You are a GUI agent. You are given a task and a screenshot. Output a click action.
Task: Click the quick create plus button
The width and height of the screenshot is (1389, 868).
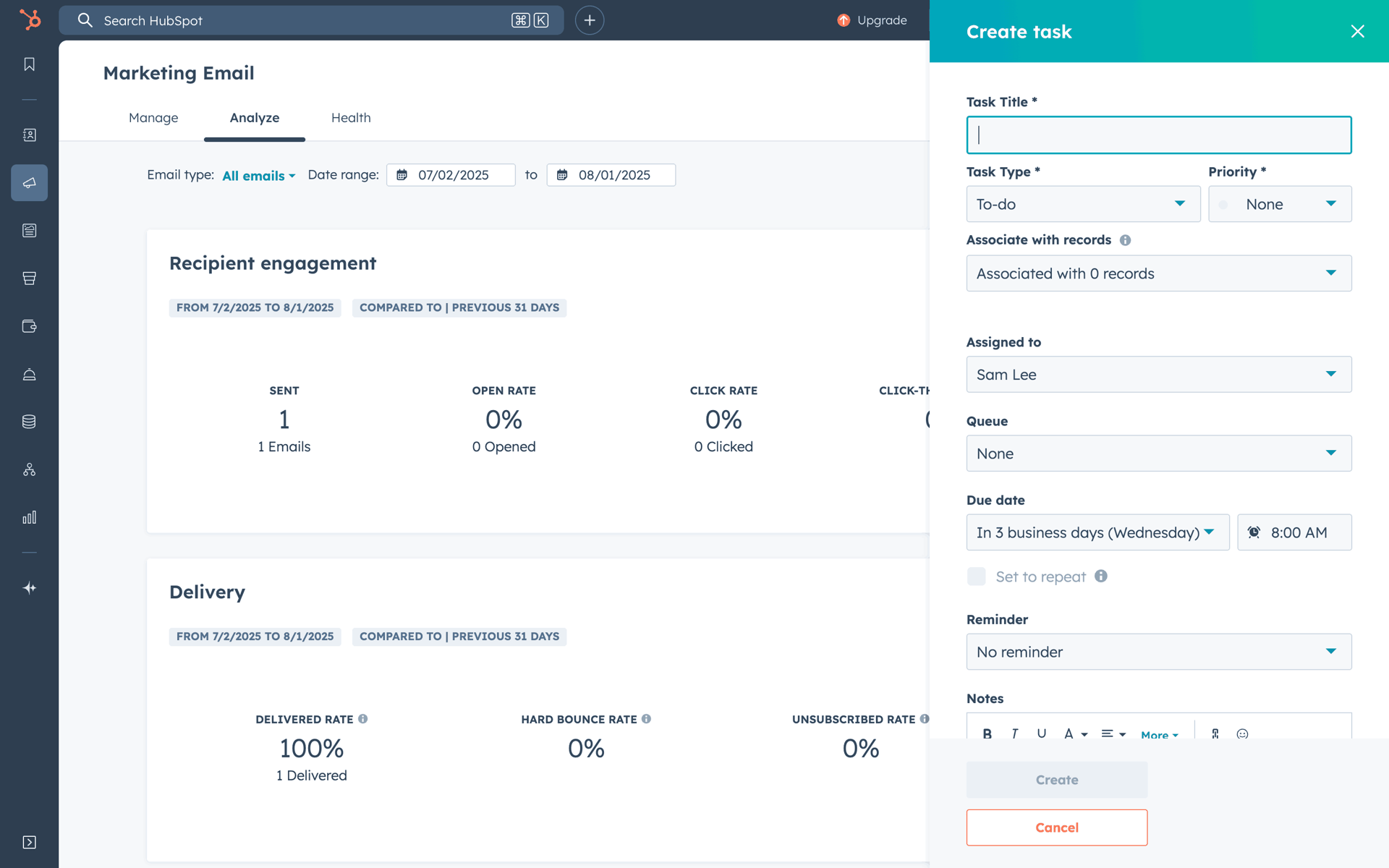point(590,20)
